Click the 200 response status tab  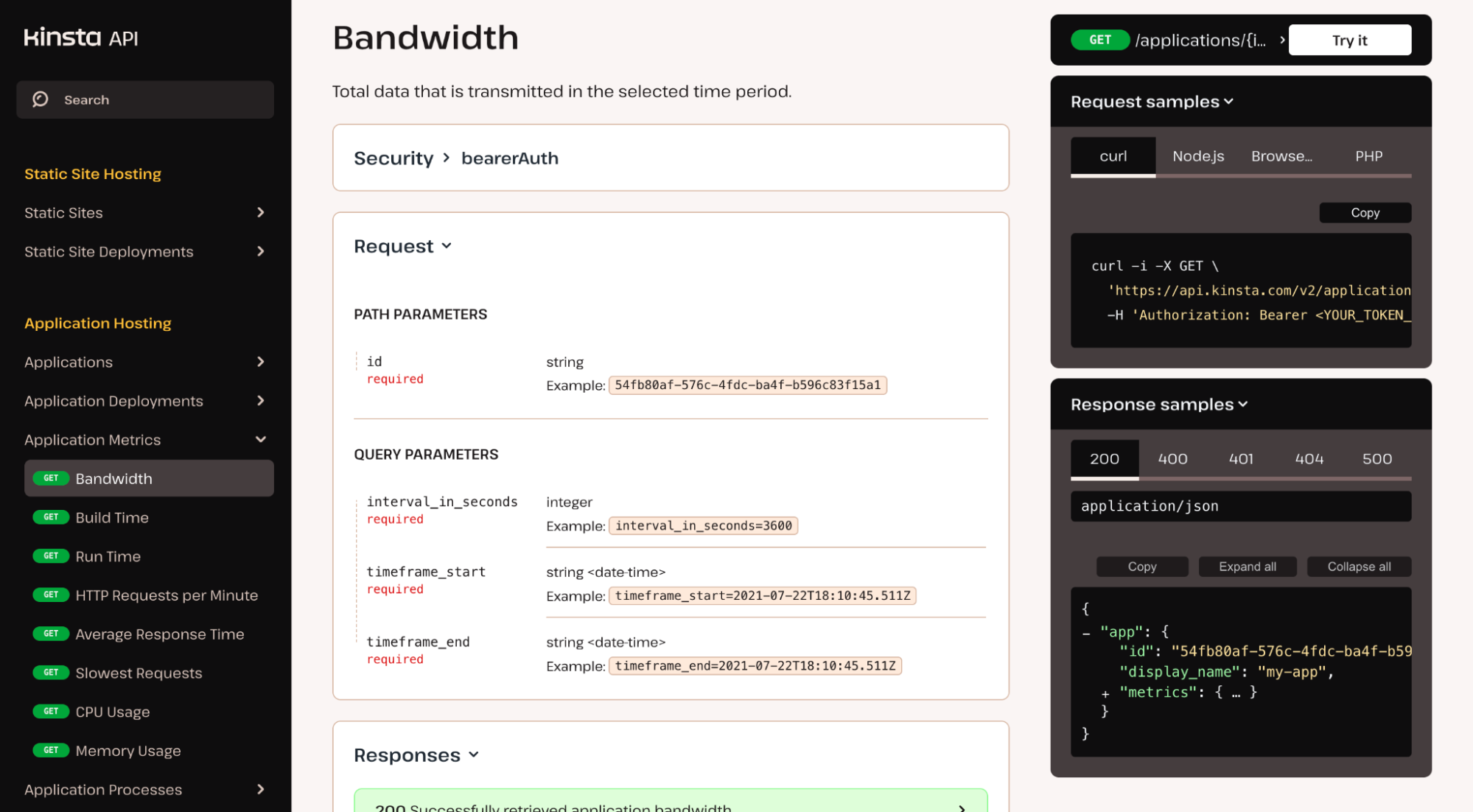pos(1104,458)
